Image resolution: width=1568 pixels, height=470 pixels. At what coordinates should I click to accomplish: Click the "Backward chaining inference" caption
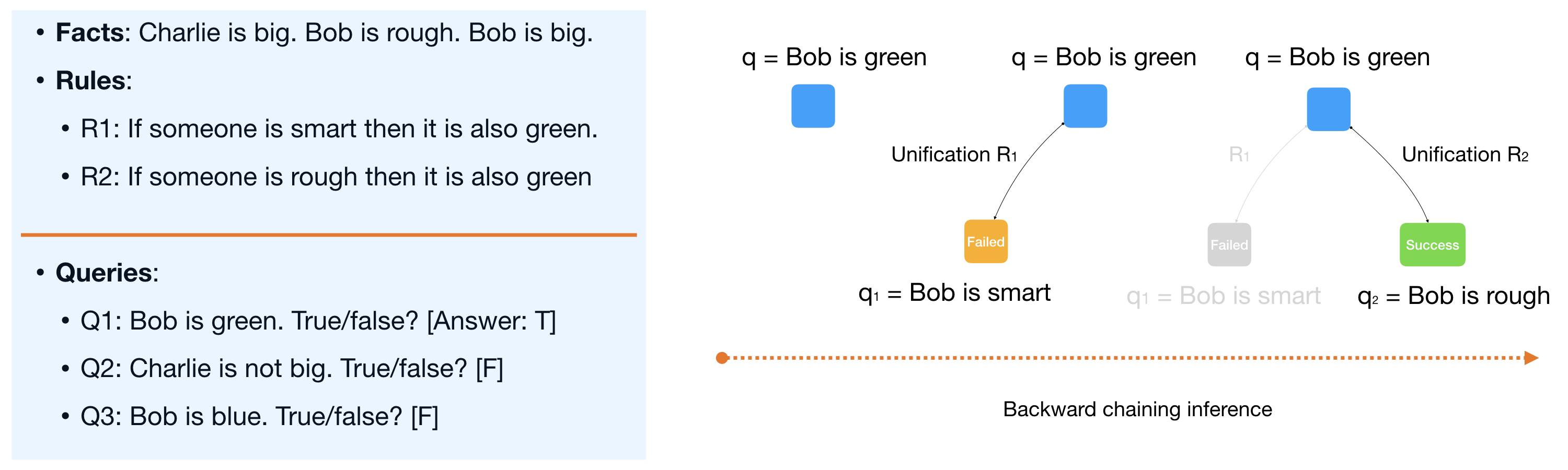1137,409
